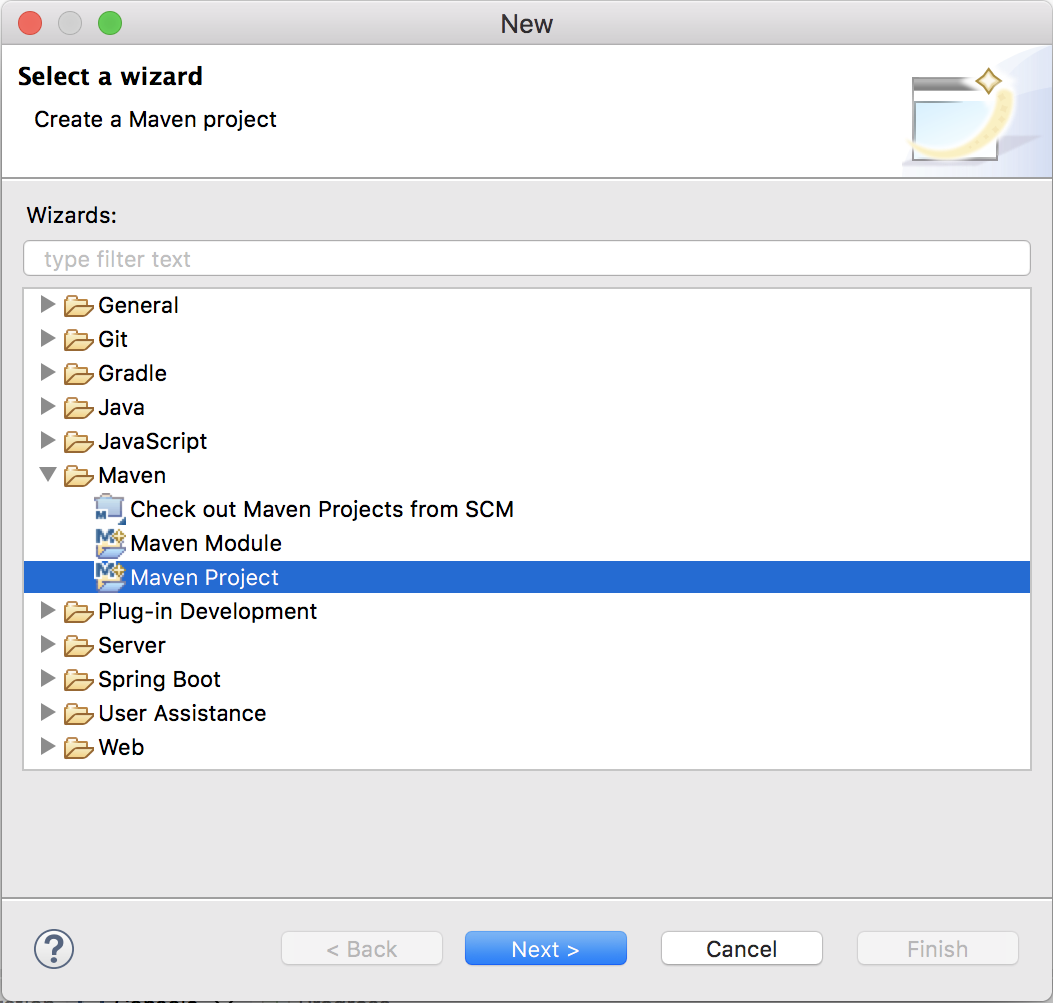This screenshot has height=1003, width=1053.
Task: Expand the Spring Boot category
Action: (x=47, y=678)
